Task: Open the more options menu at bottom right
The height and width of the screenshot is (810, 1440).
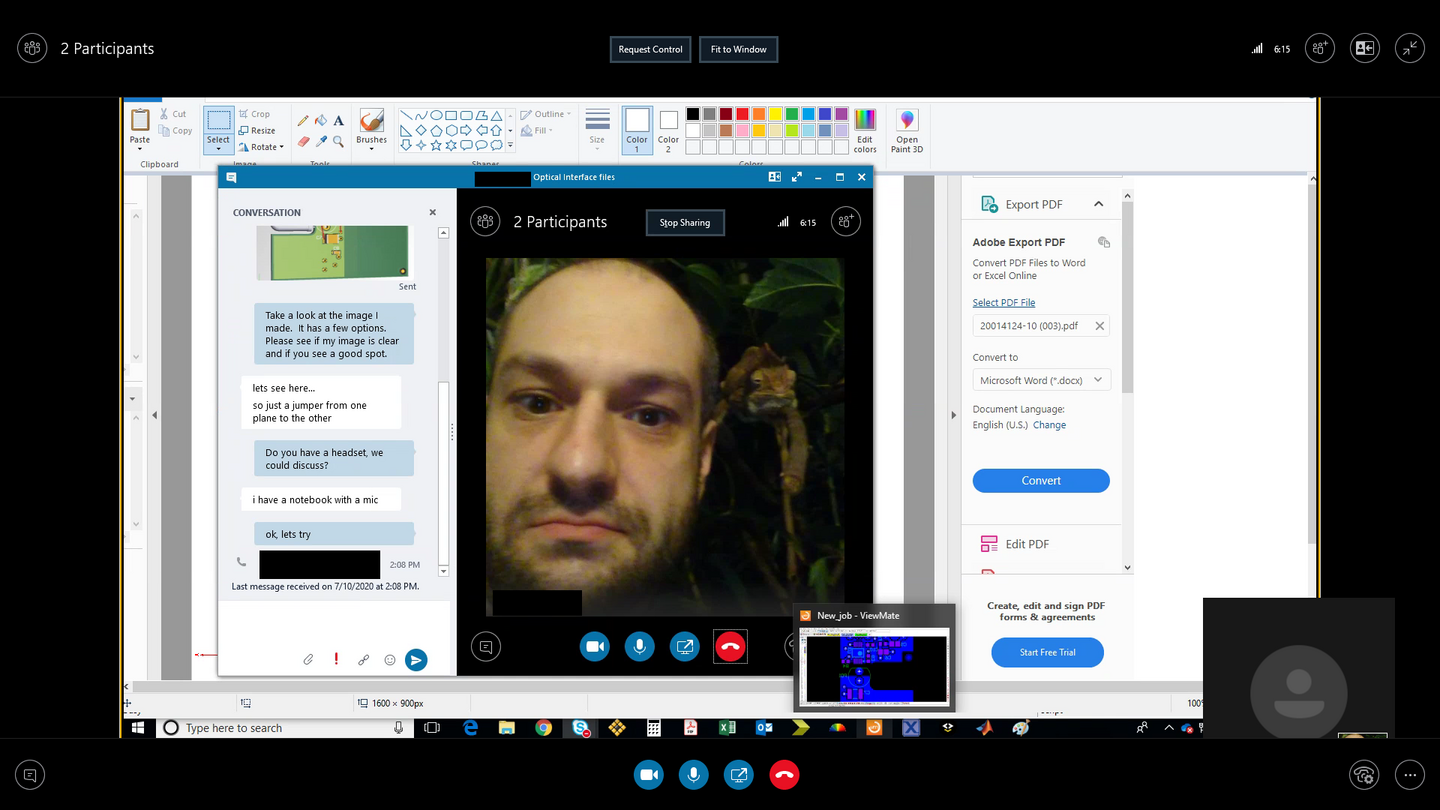Action: coord(1409,775)
